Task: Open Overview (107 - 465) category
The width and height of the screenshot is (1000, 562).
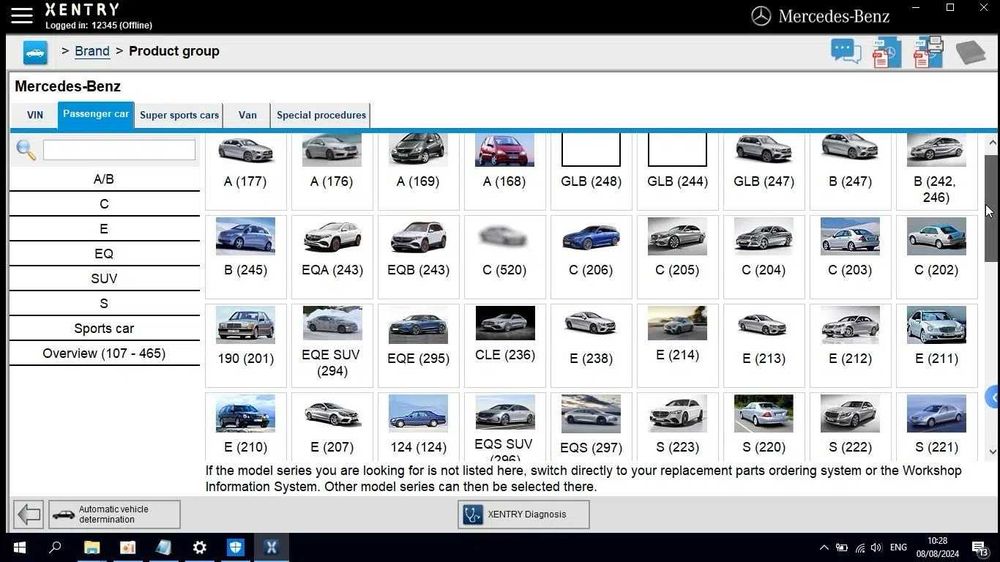Action: coord(104,353)
